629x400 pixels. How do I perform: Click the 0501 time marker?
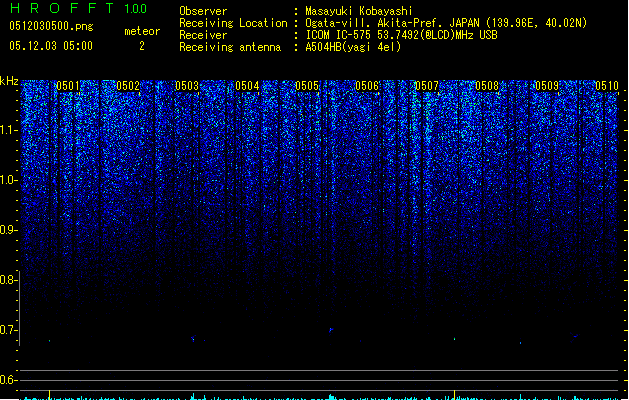68,86
